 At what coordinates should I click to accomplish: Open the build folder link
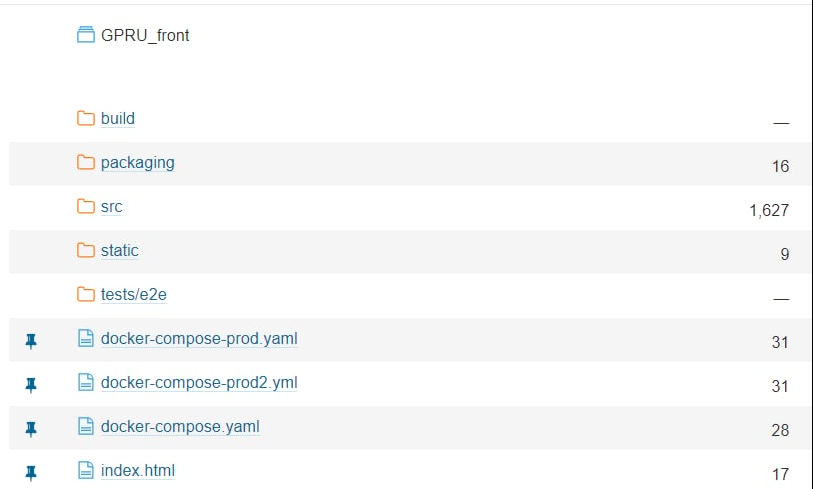coord(118,118)
